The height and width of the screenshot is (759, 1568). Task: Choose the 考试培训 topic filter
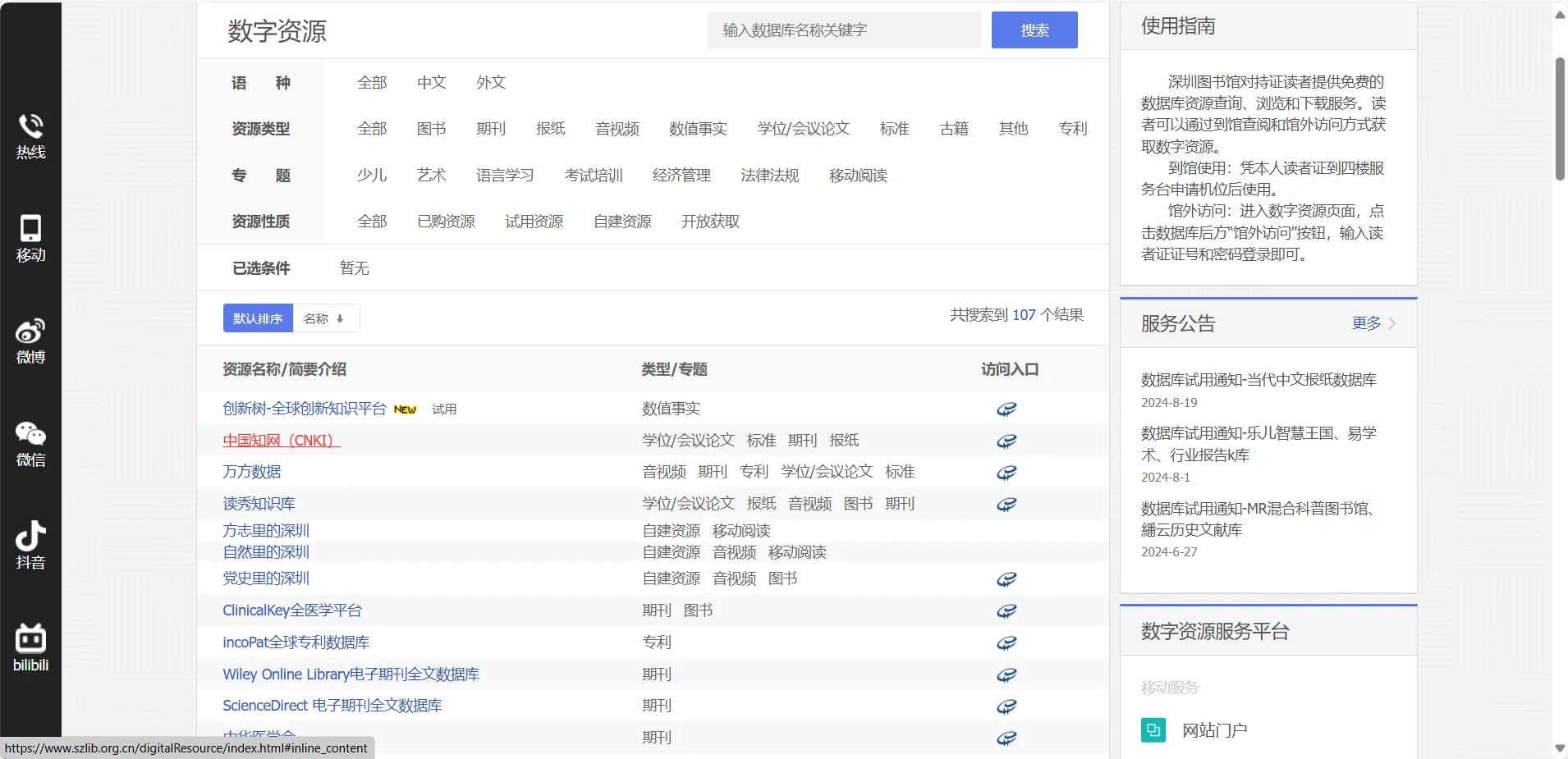594,175
